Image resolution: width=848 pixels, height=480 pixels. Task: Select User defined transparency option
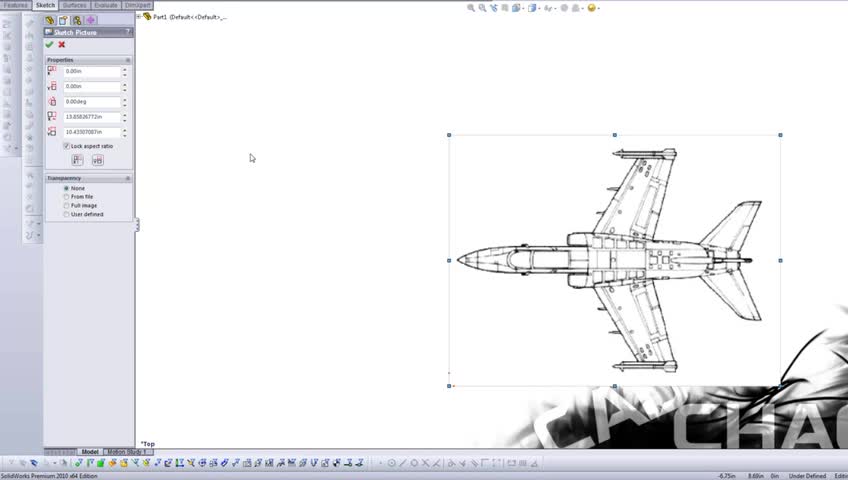point(67,214)
